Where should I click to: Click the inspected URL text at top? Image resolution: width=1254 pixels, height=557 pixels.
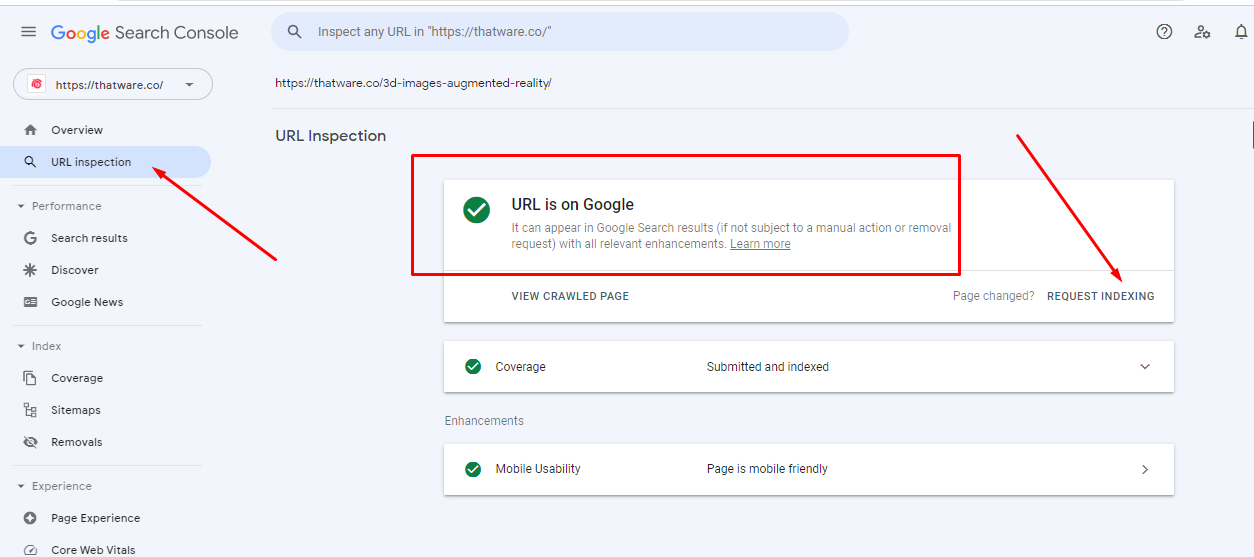[413, 83]
